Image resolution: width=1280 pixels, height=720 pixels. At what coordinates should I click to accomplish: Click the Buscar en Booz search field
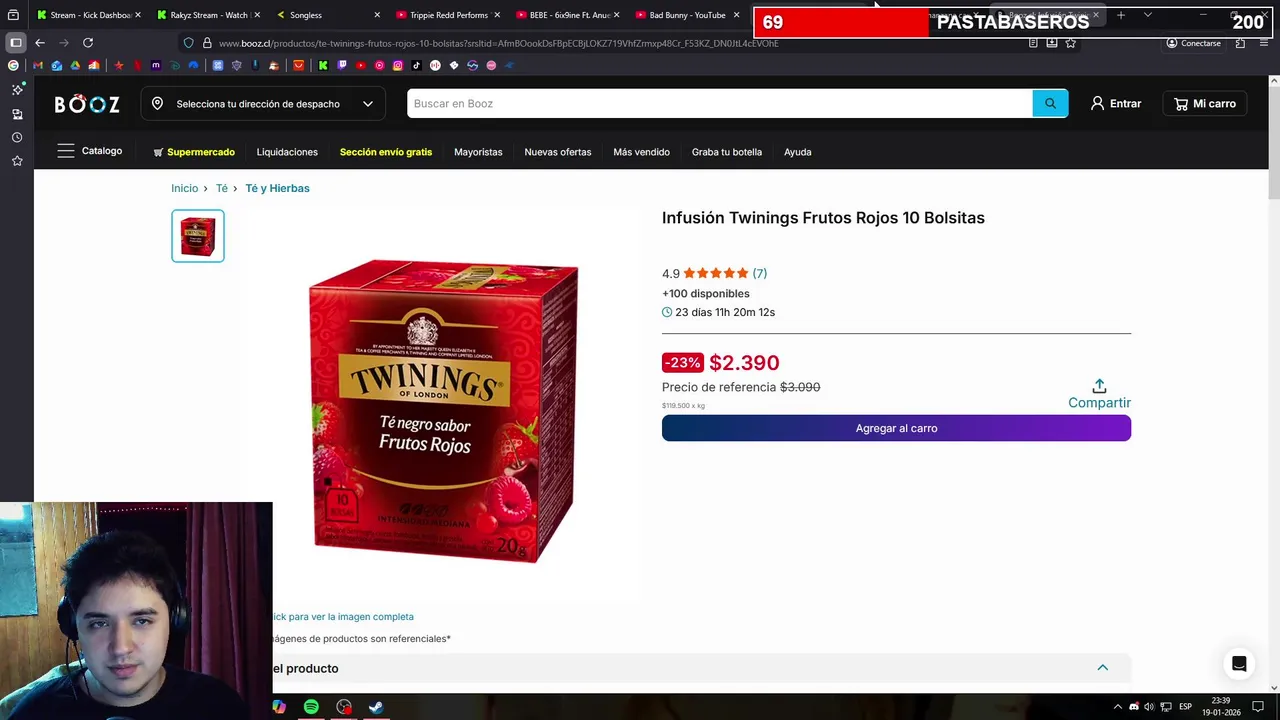pos(720,103)
